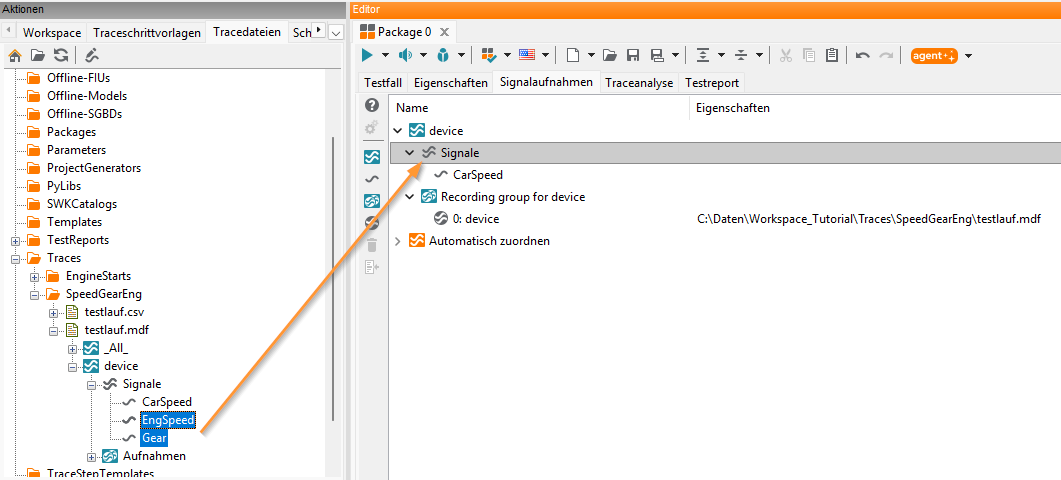Select CarSpeed signal in left tree
The image size is (1061, 480).
(166, 402)
